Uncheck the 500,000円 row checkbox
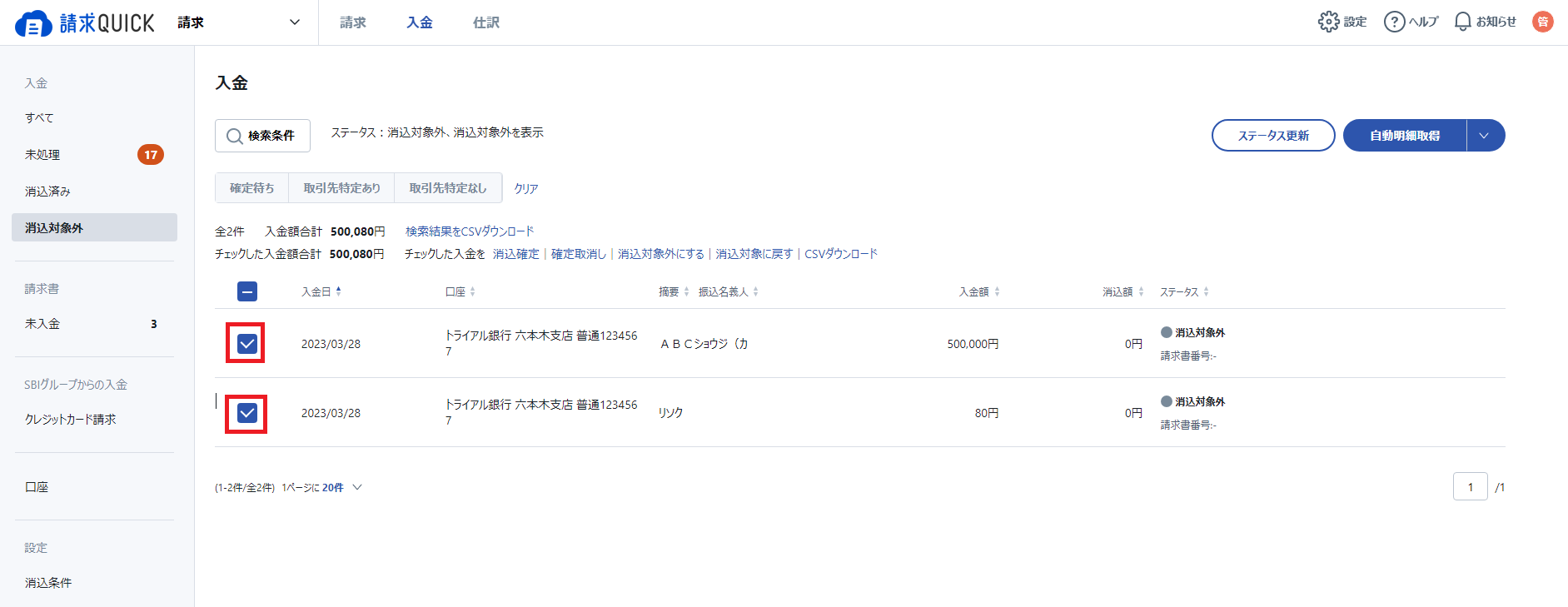Image resolution: width=1568 pixels, height=607 pixels. point(247,344)
